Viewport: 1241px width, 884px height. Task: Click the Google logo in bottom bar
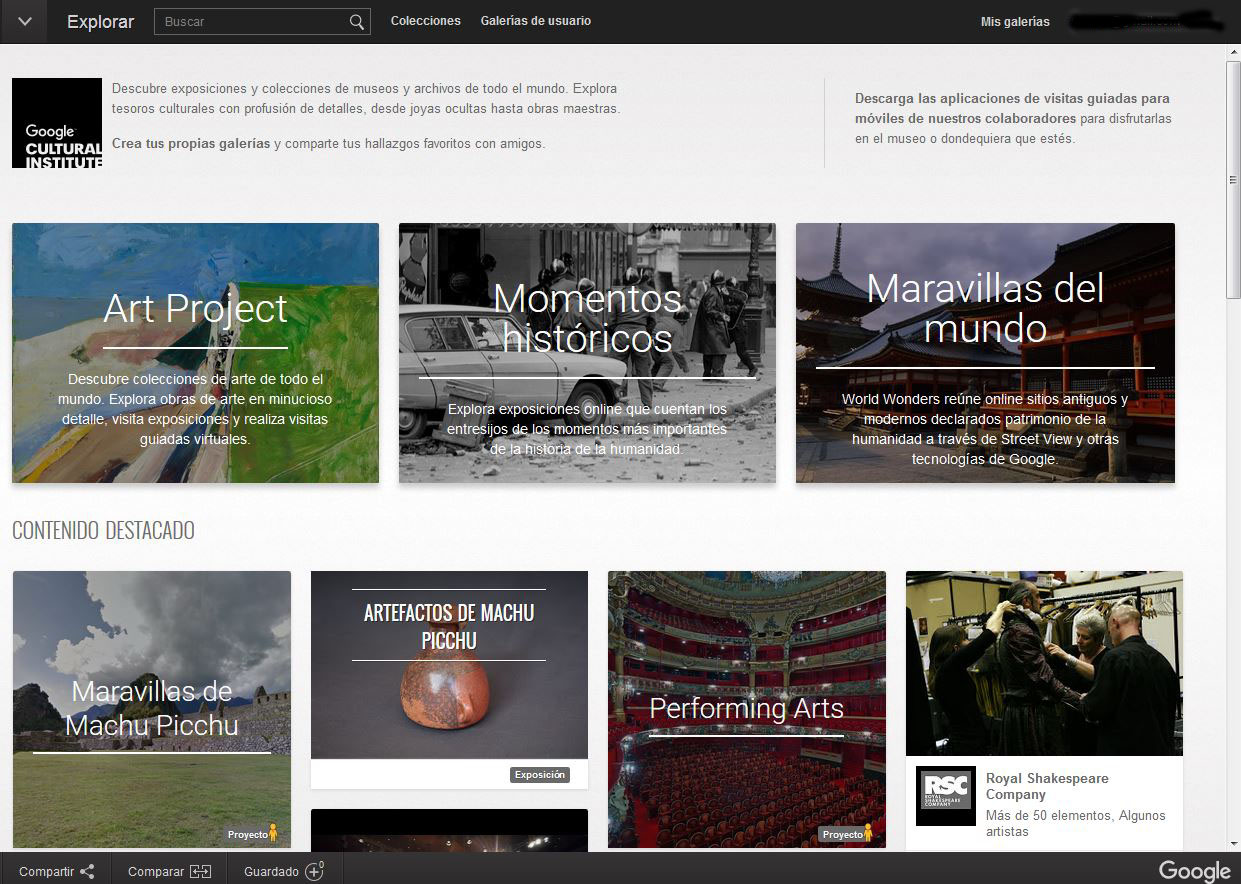coord(1195,870)
